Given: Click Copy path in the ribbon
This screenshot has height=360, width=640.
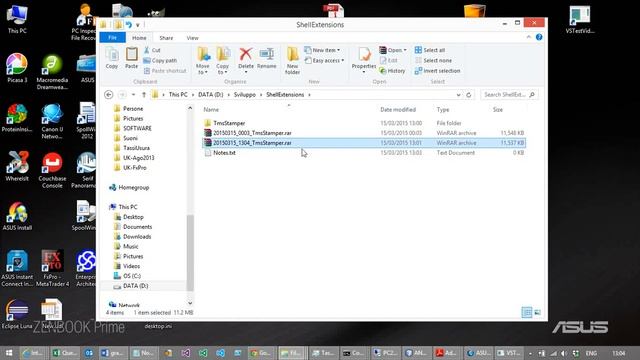Looking at the screenshot, I should 160,60.
